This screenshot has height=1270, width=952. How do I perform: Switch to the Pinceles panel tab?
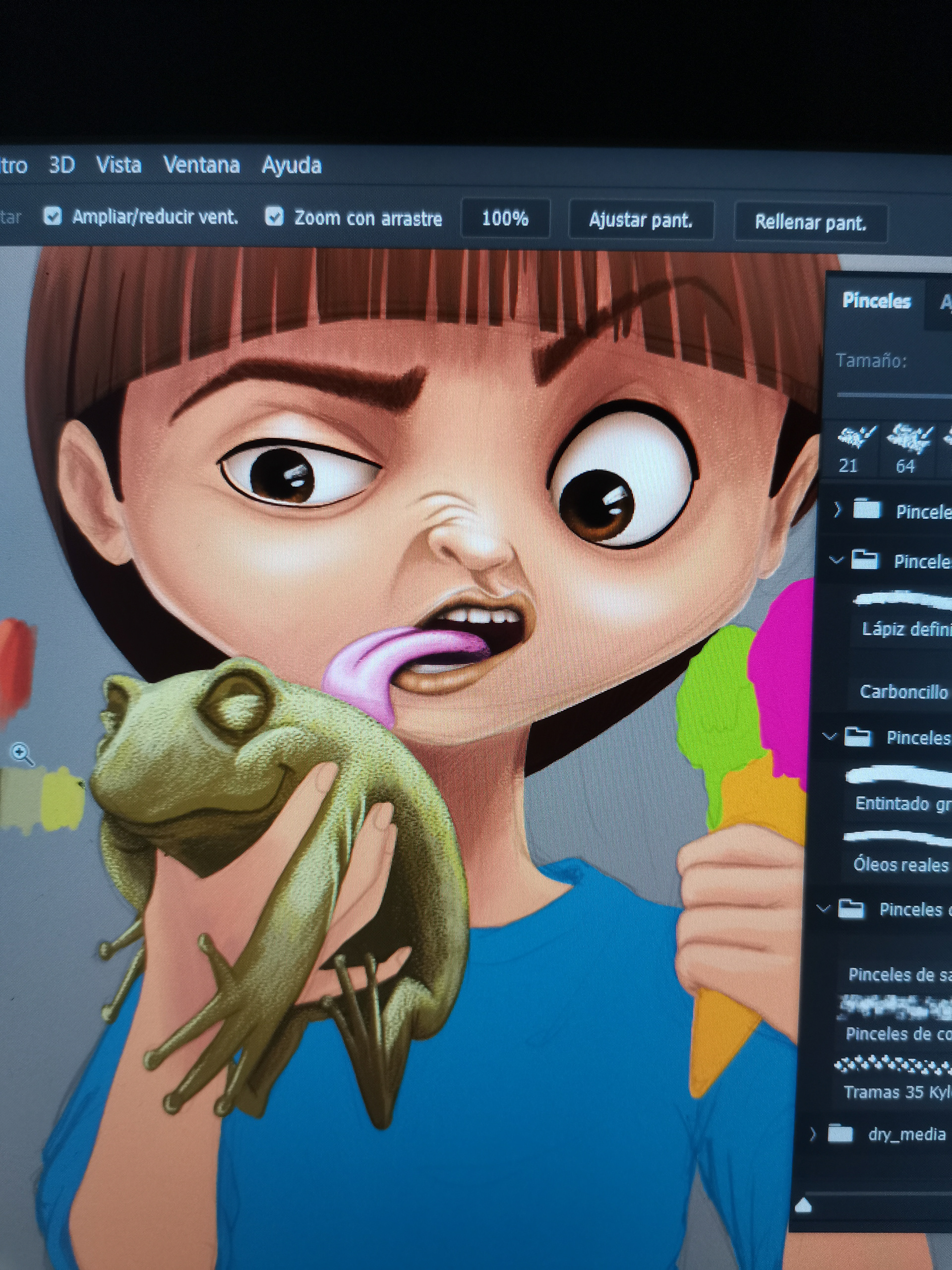point(876,300)
